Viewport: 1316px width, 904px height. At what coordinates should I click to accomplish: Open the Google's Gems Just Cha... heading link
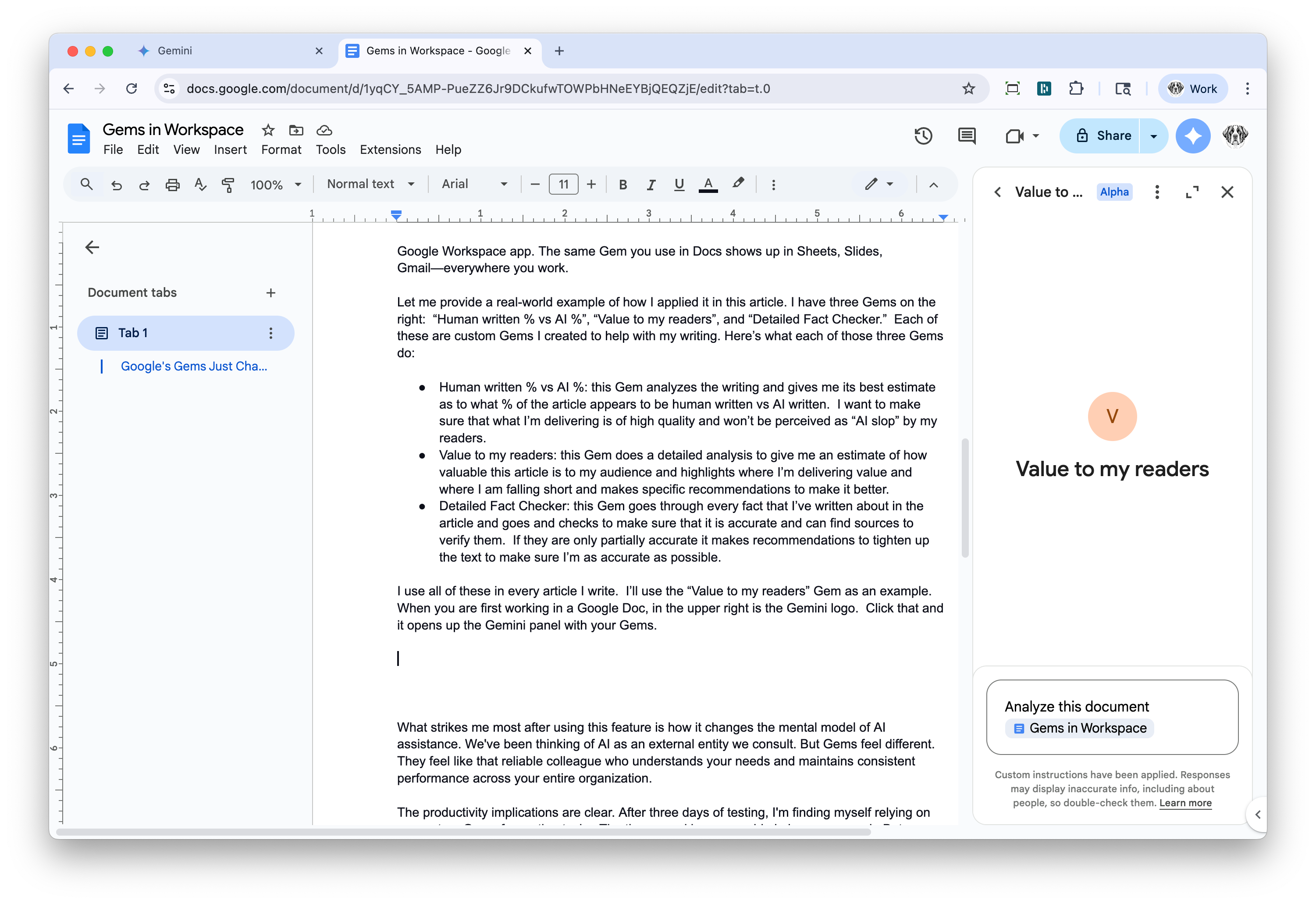(194, 367)
